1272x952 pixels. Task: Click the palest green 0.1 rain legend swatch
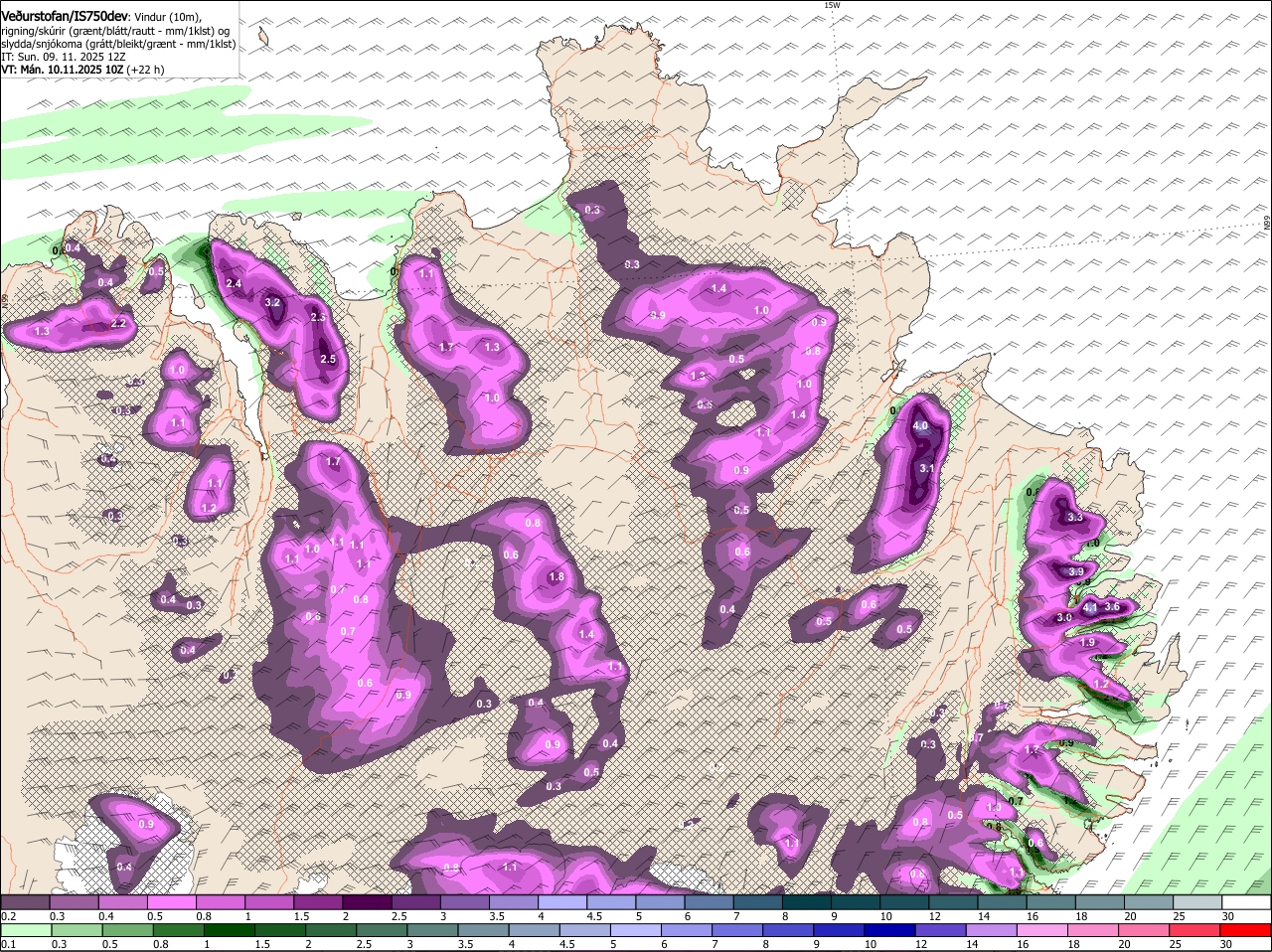(x=25, y=931)
